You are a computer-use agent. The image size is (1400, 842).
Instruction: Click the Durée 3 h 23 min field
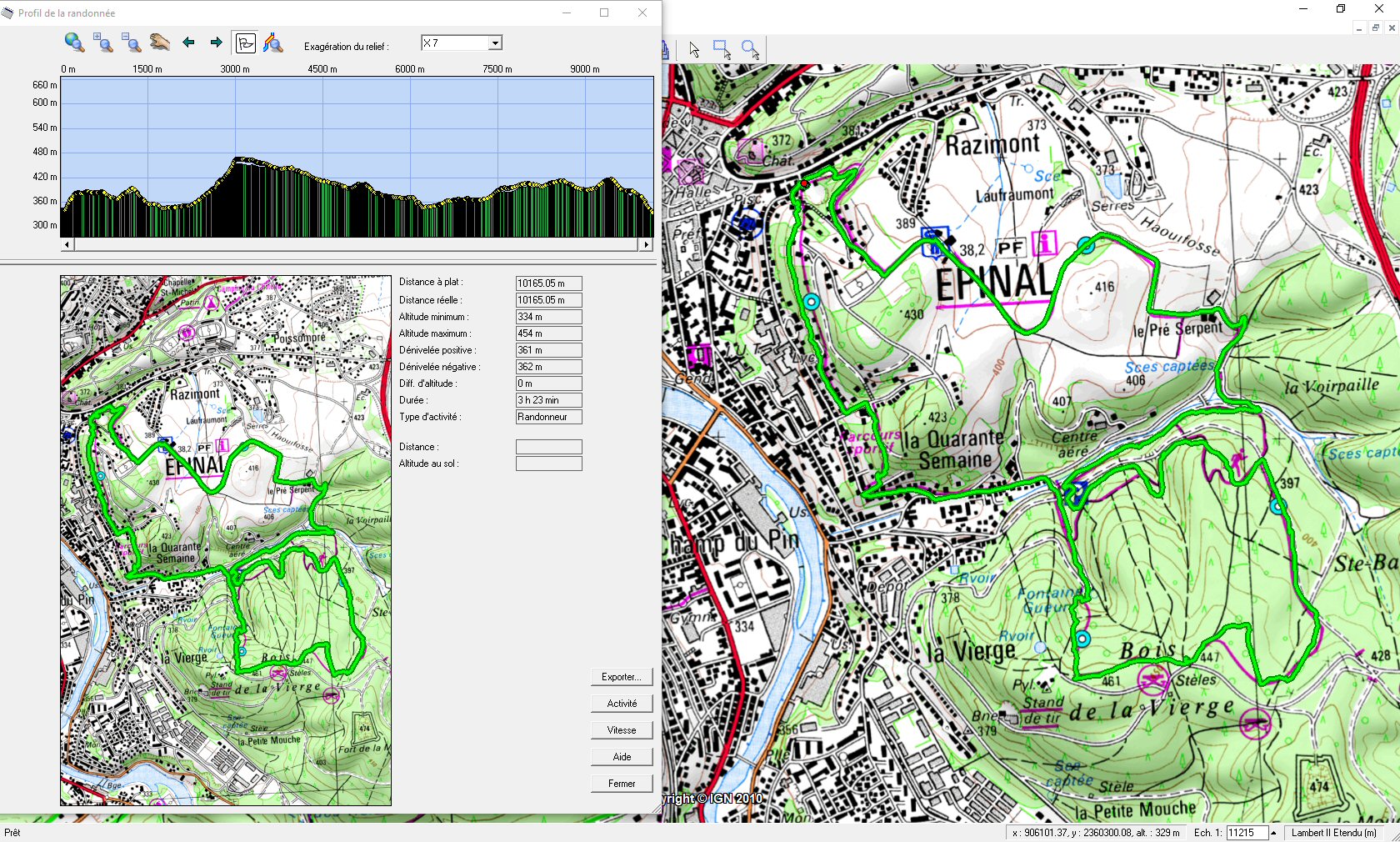(548, 400)
